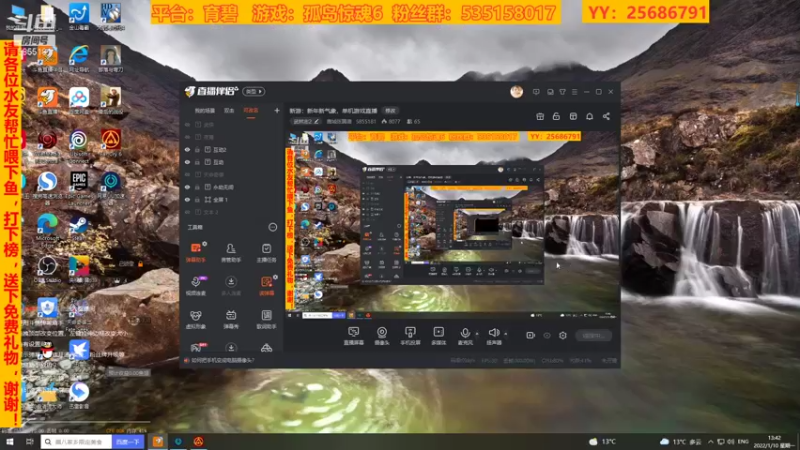The height and width of the screenshot is (450, 800).
Task: Toggle lock on the 全屏 1 source
Action: coord(197,199)
